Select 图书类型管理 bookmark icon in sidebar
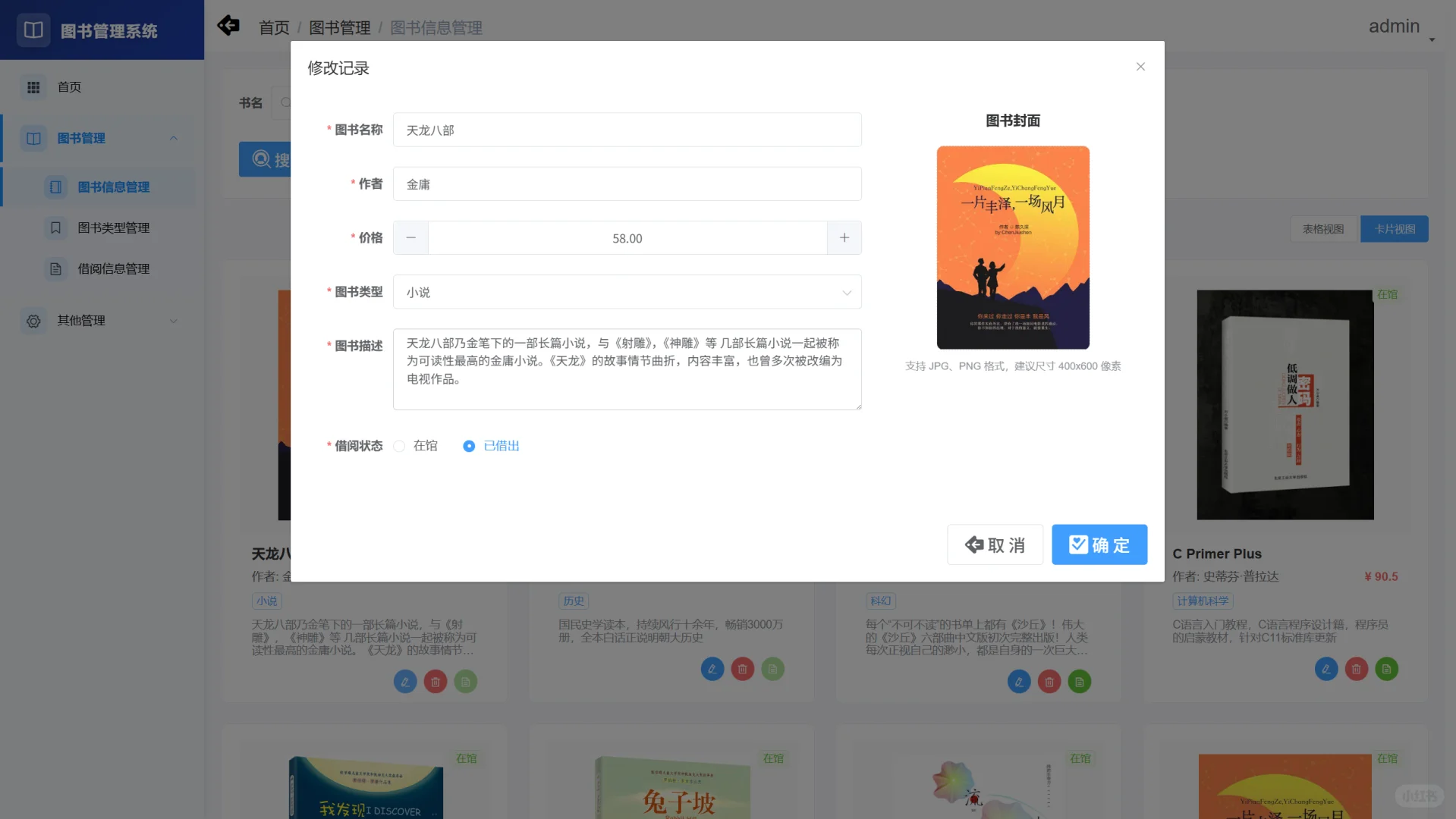The height and width of the screenshot is (819, 1456). point(56,227)
